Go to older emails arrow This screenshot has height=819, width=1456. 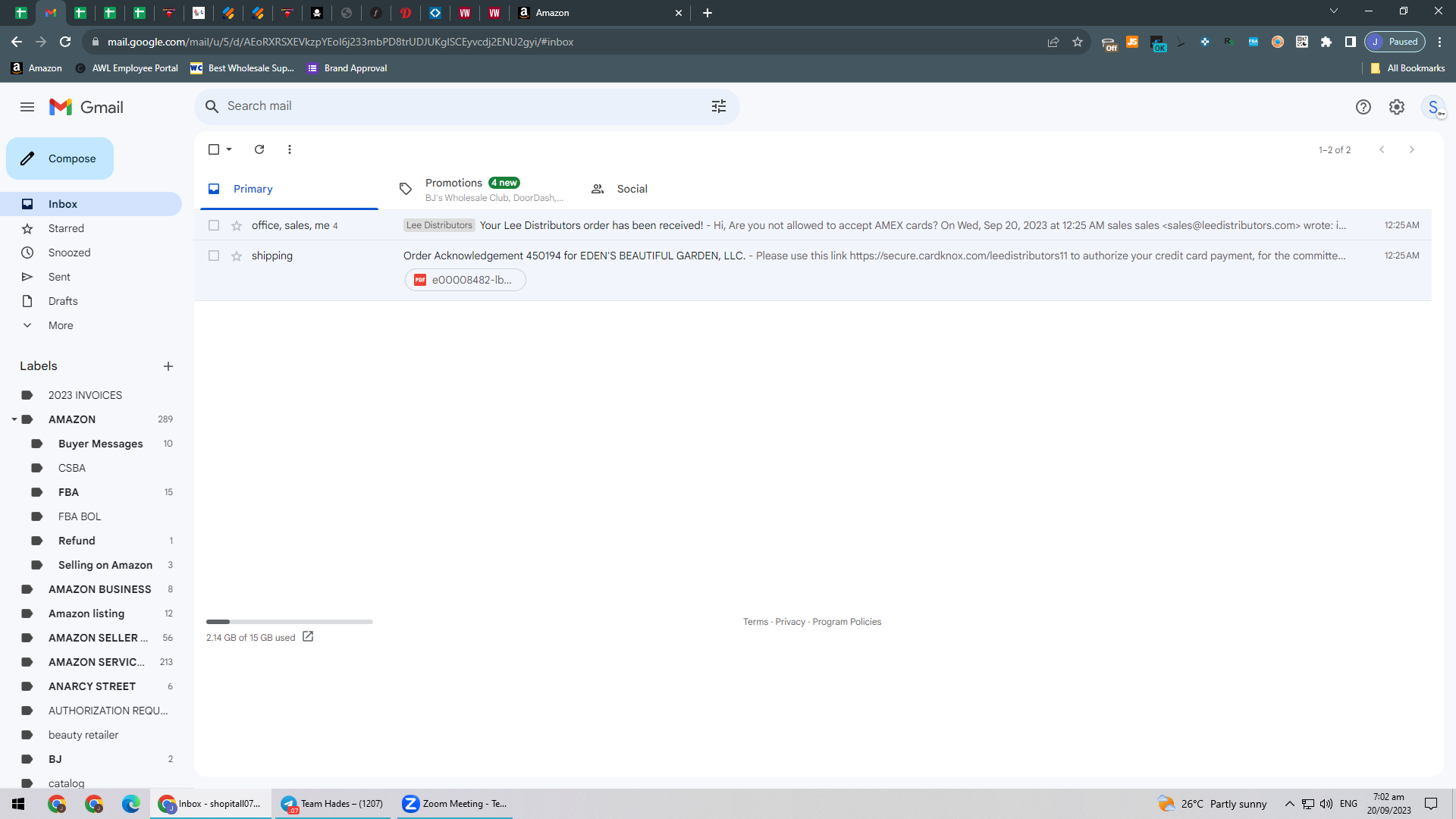1412,149
